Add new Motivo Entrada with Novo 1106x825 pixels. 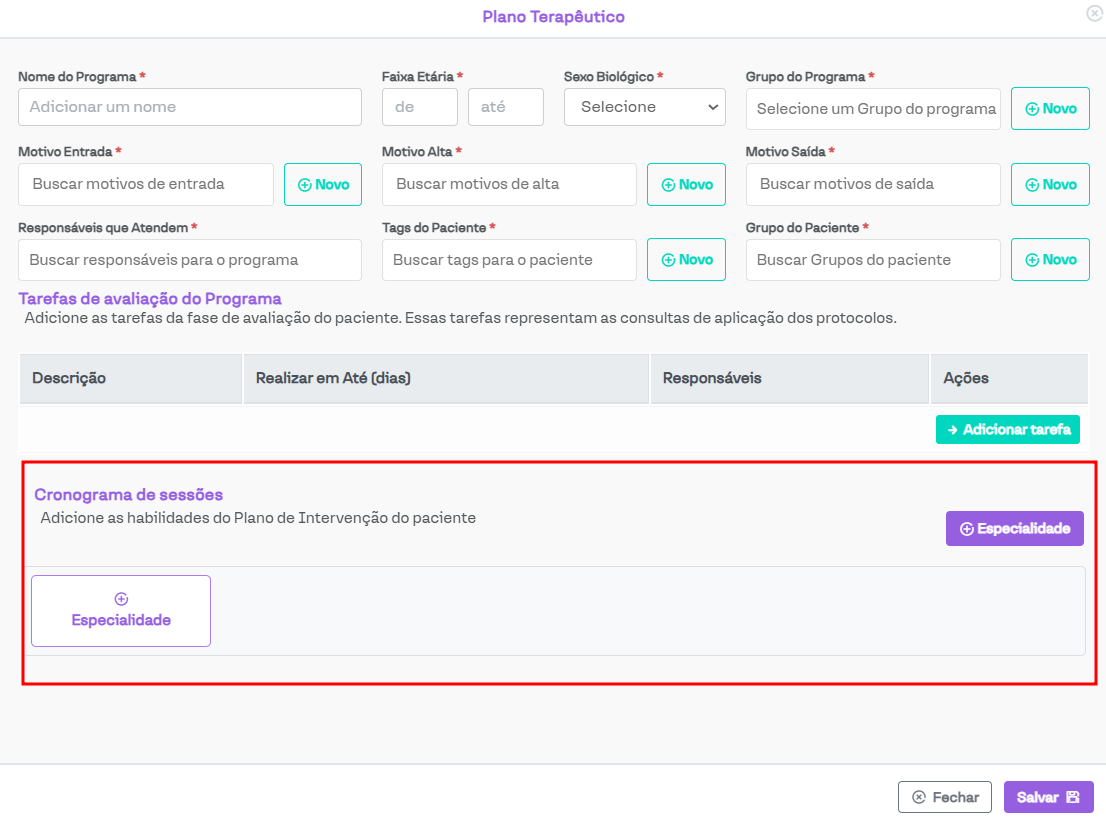pyautogui.click(x=322, y=184)
